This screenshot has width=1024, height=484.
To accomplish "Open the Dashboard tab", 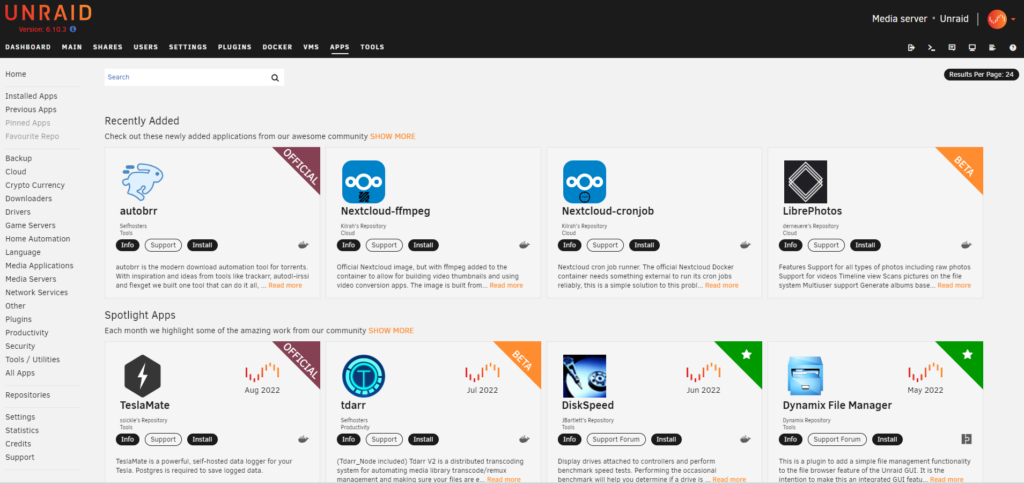I will pos(28,47).
